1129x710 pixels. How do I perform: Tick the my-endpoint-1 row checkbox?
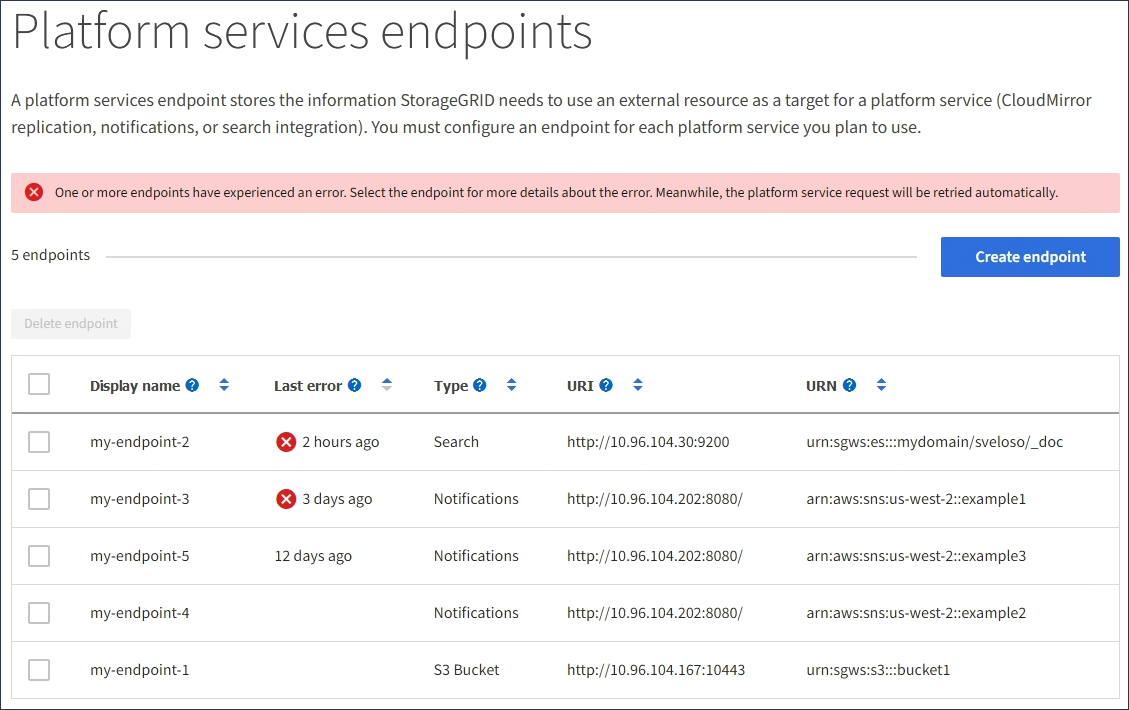click(39, 670)
